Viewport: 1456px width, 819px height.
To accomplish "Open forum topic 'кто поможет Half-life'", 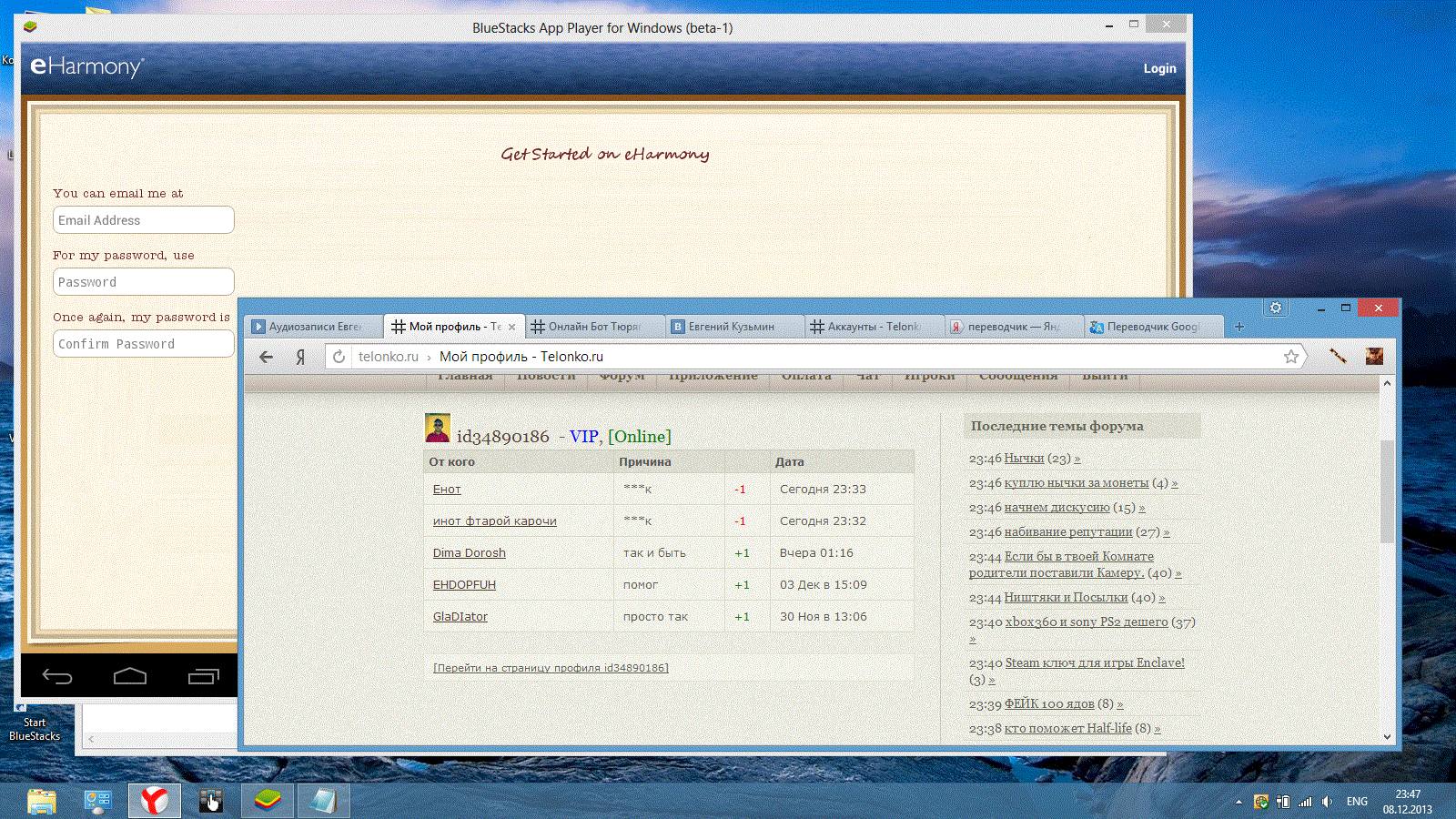I will click(1068, 729).
